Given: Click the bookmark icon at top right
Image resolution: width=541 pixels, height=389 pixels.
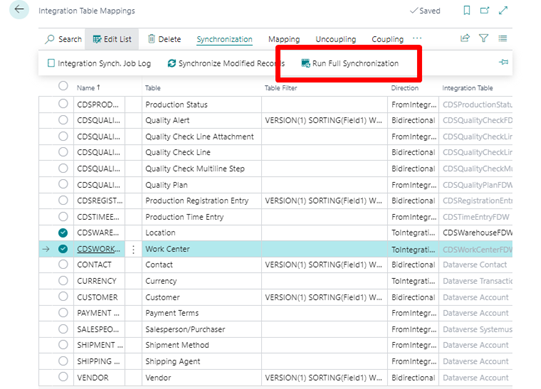Looking at the screenshot, I should (466, 10).
